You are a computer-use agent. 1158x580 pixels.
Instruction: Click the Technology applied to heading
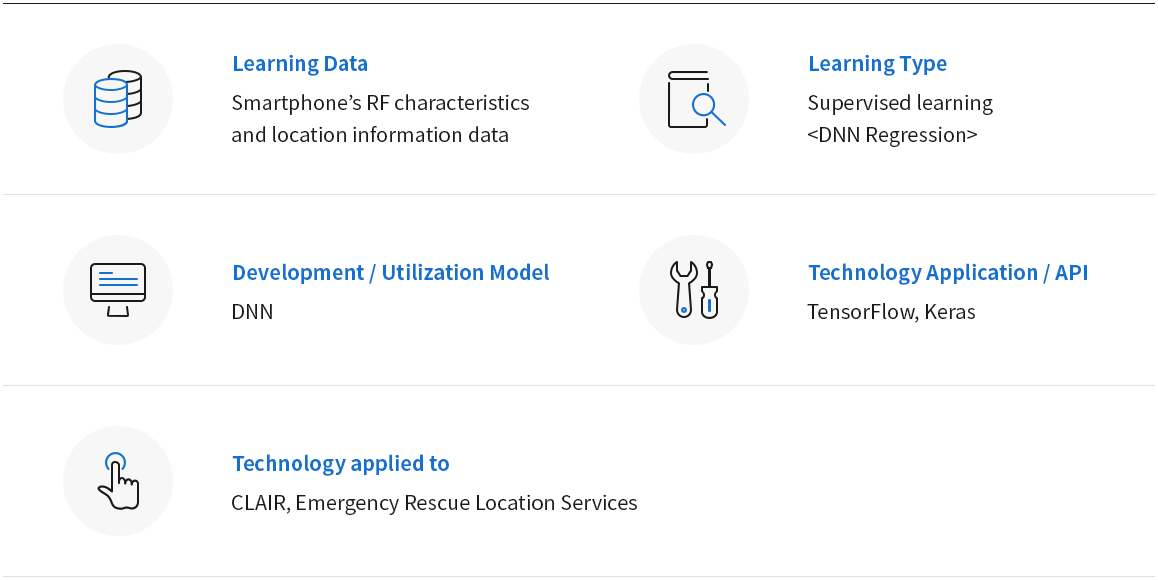point(340,463)
